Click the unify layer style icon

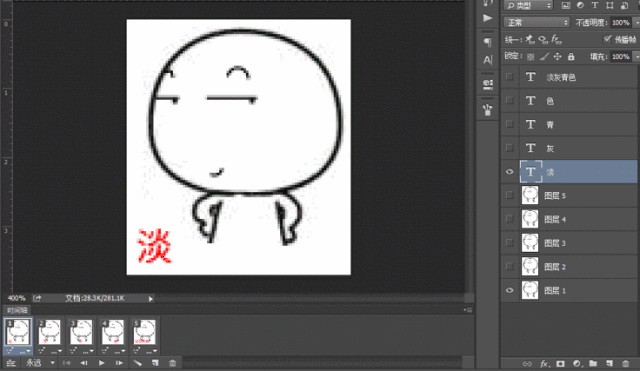[x=556, y=39]
